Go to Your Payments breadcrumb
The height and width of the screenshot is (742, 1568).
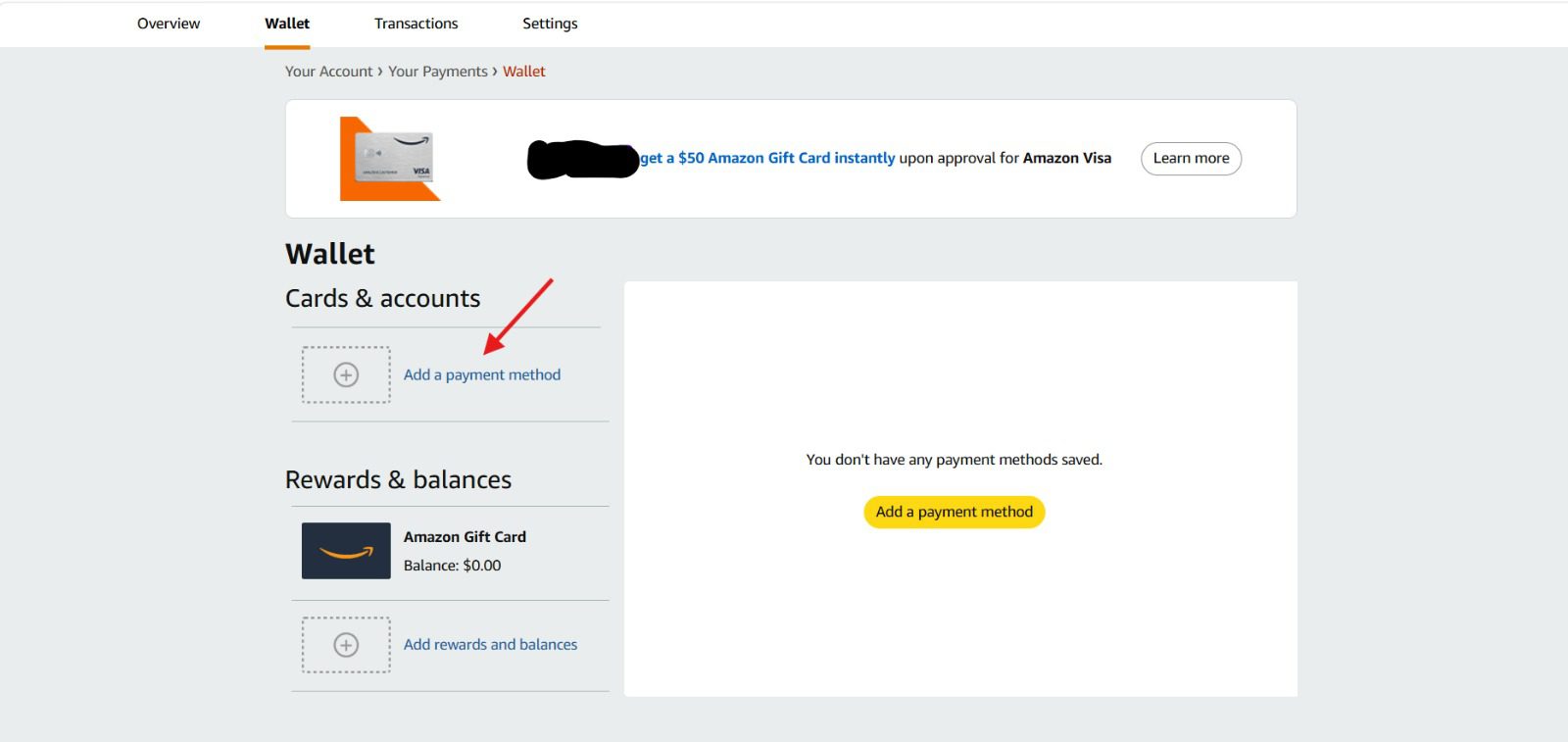point(437,72)
